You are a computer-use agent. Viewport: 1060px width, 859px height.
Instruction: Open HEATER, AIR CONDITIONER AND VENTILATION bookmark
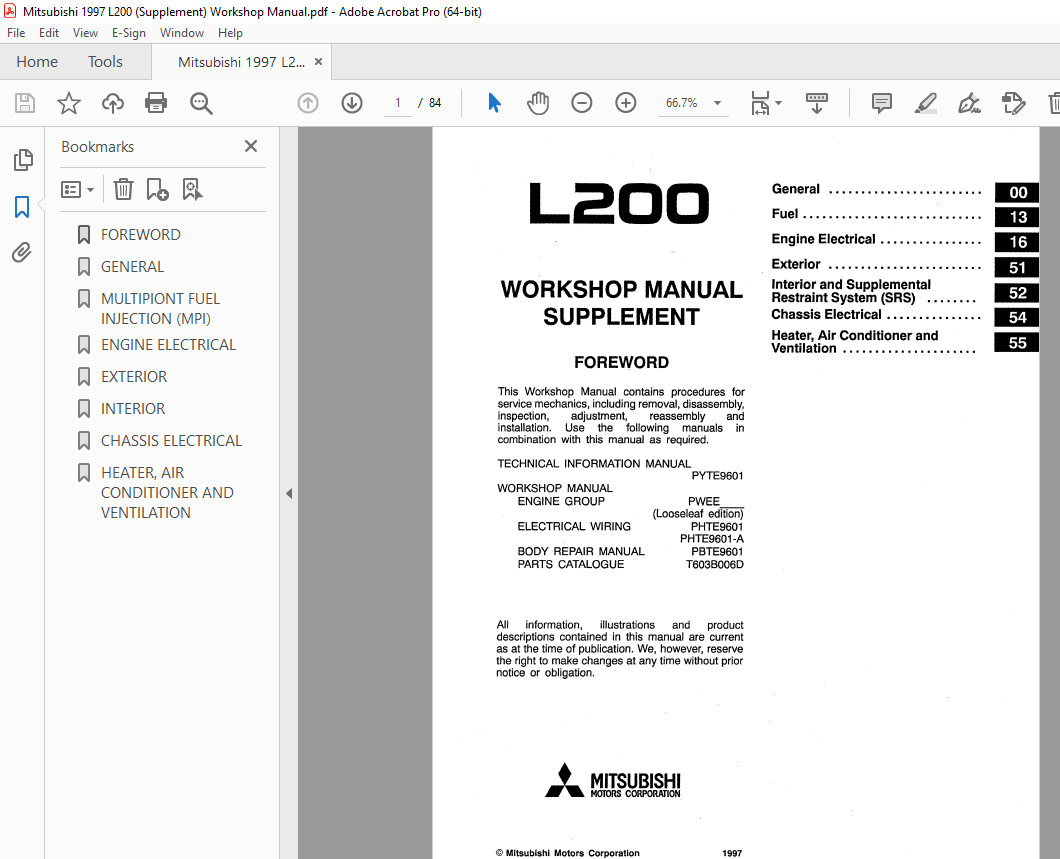(x=167, y=493)
